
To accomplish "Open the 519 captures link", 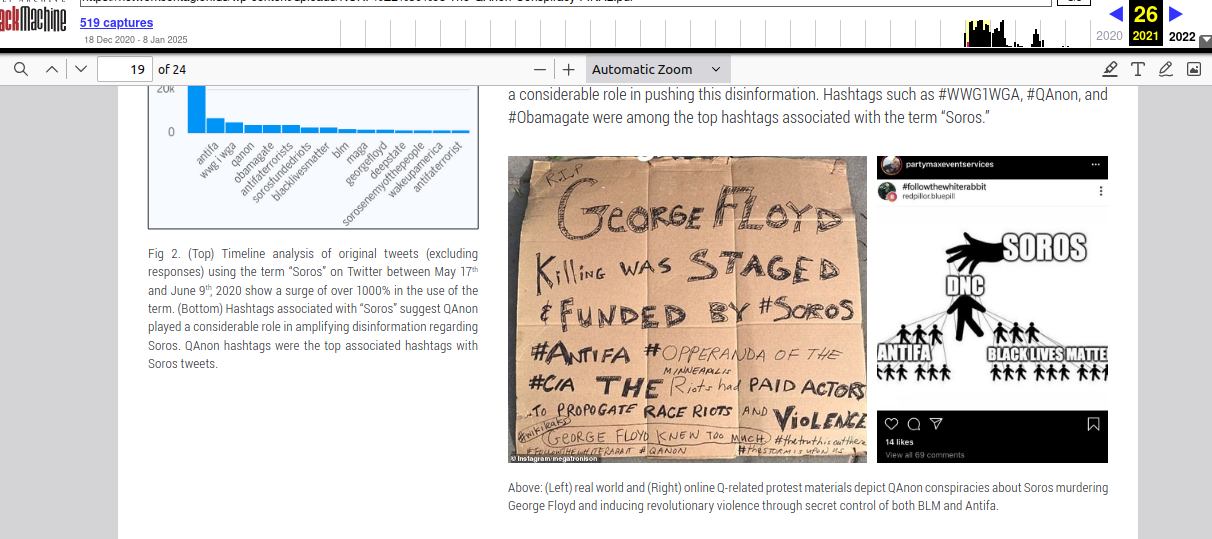I will [117, 22].
